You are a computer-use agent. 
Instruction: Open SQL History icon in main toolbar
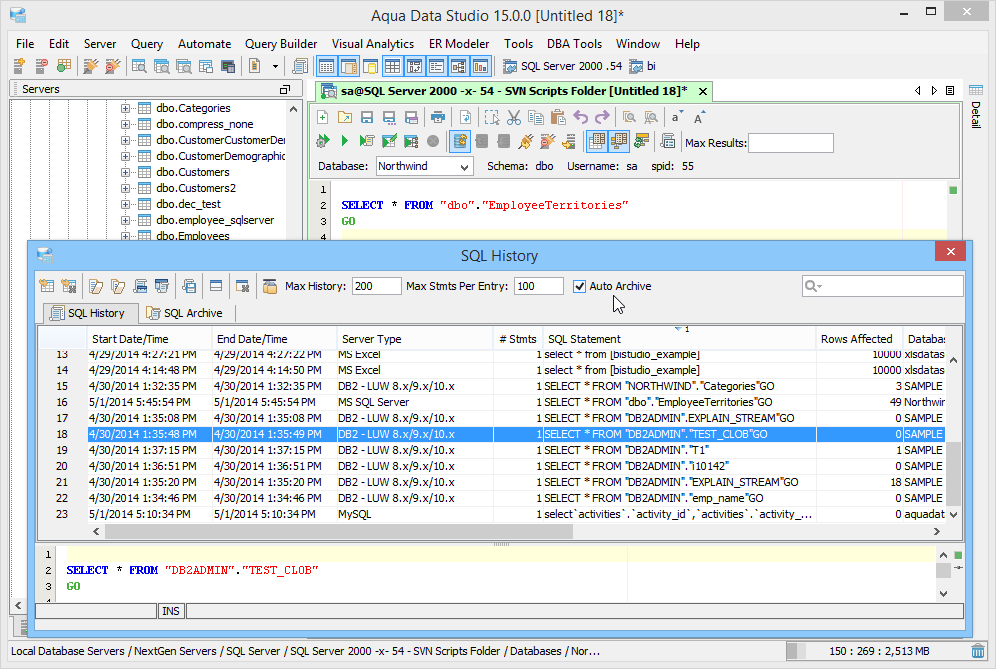click(300, 66)
